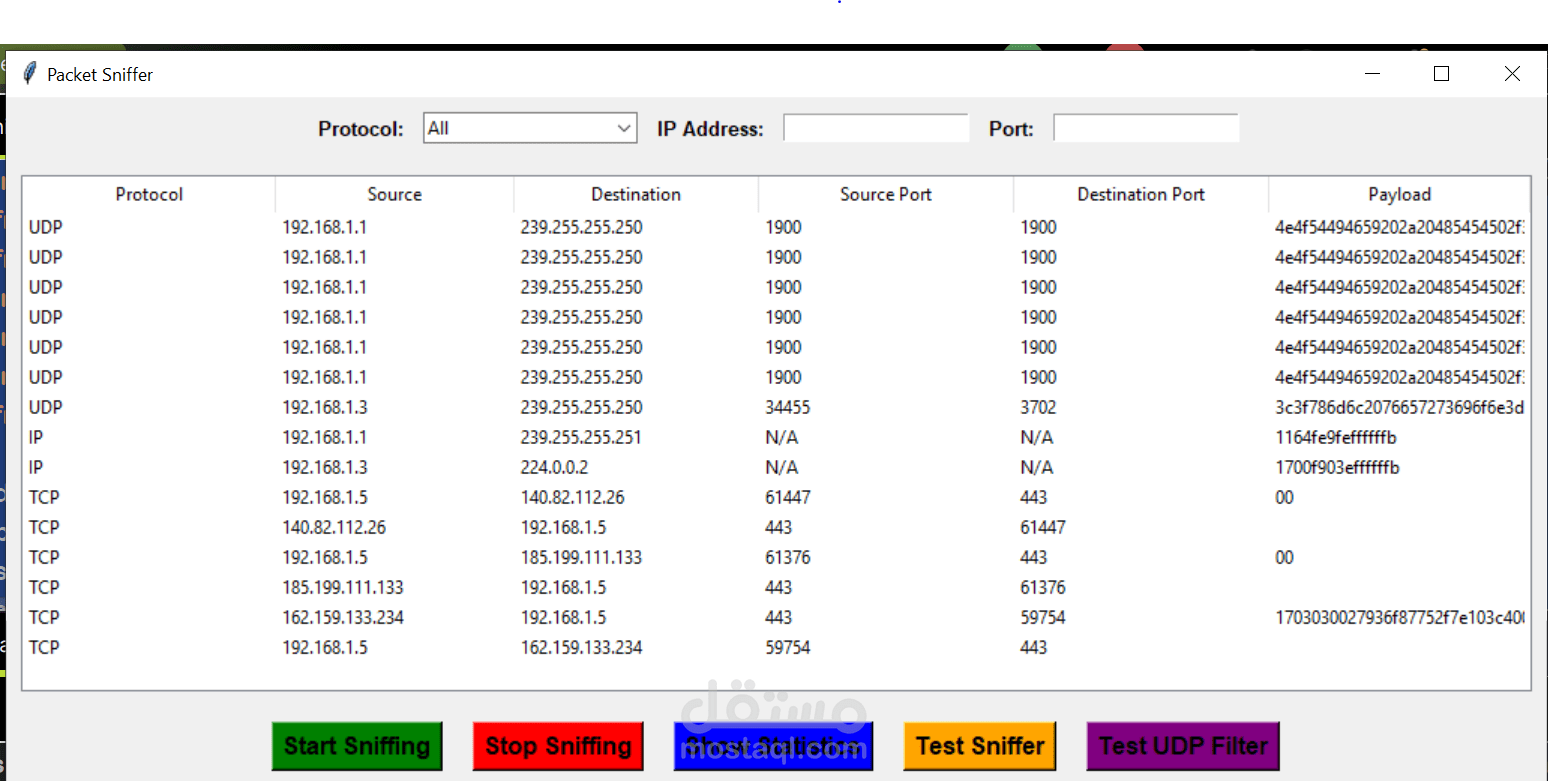
Task: Click the purple Test UDP Filter button
Action: [1183, 746]
